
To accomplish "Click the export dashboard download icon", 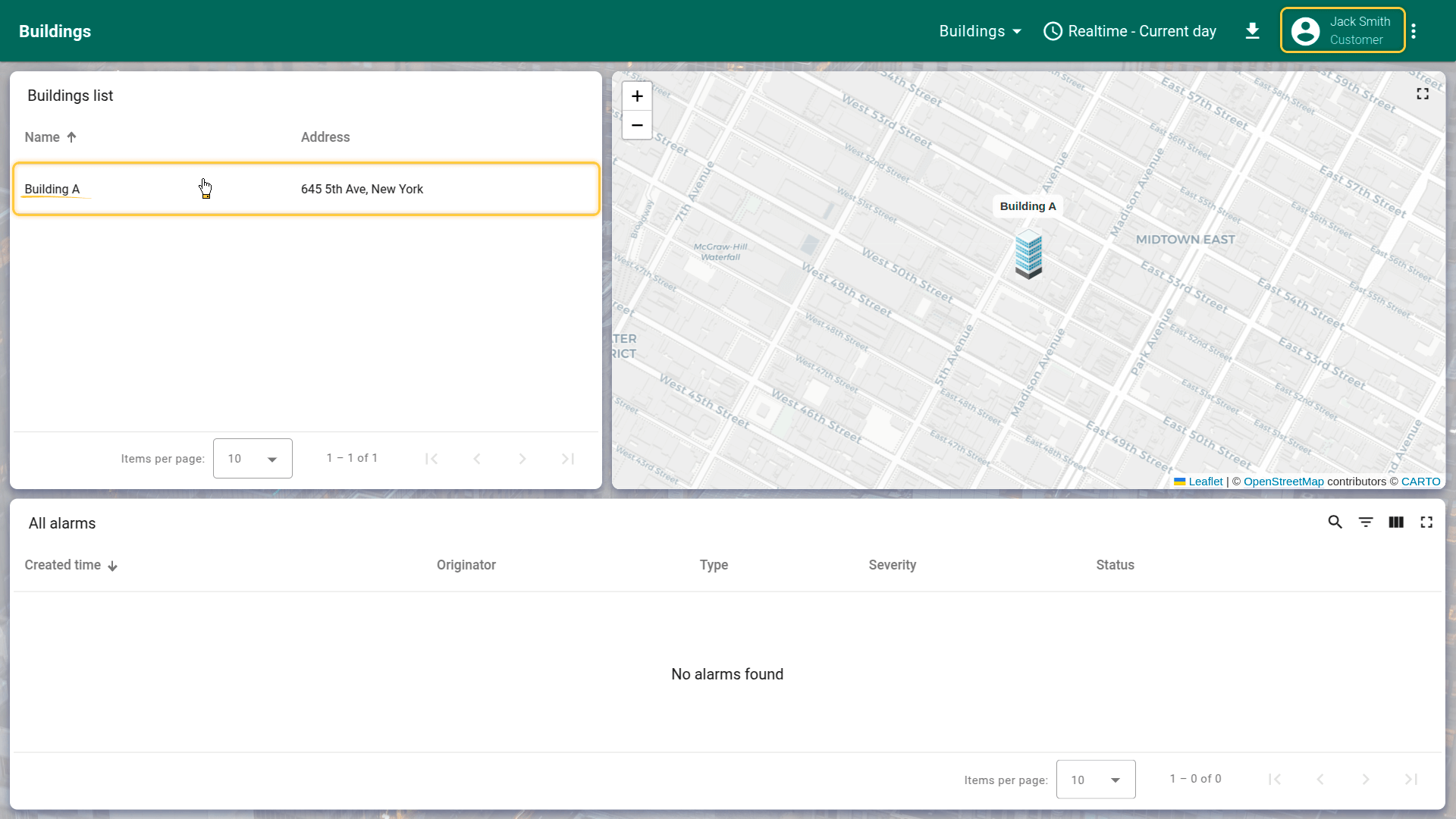I will click(x=1253, y=31).
